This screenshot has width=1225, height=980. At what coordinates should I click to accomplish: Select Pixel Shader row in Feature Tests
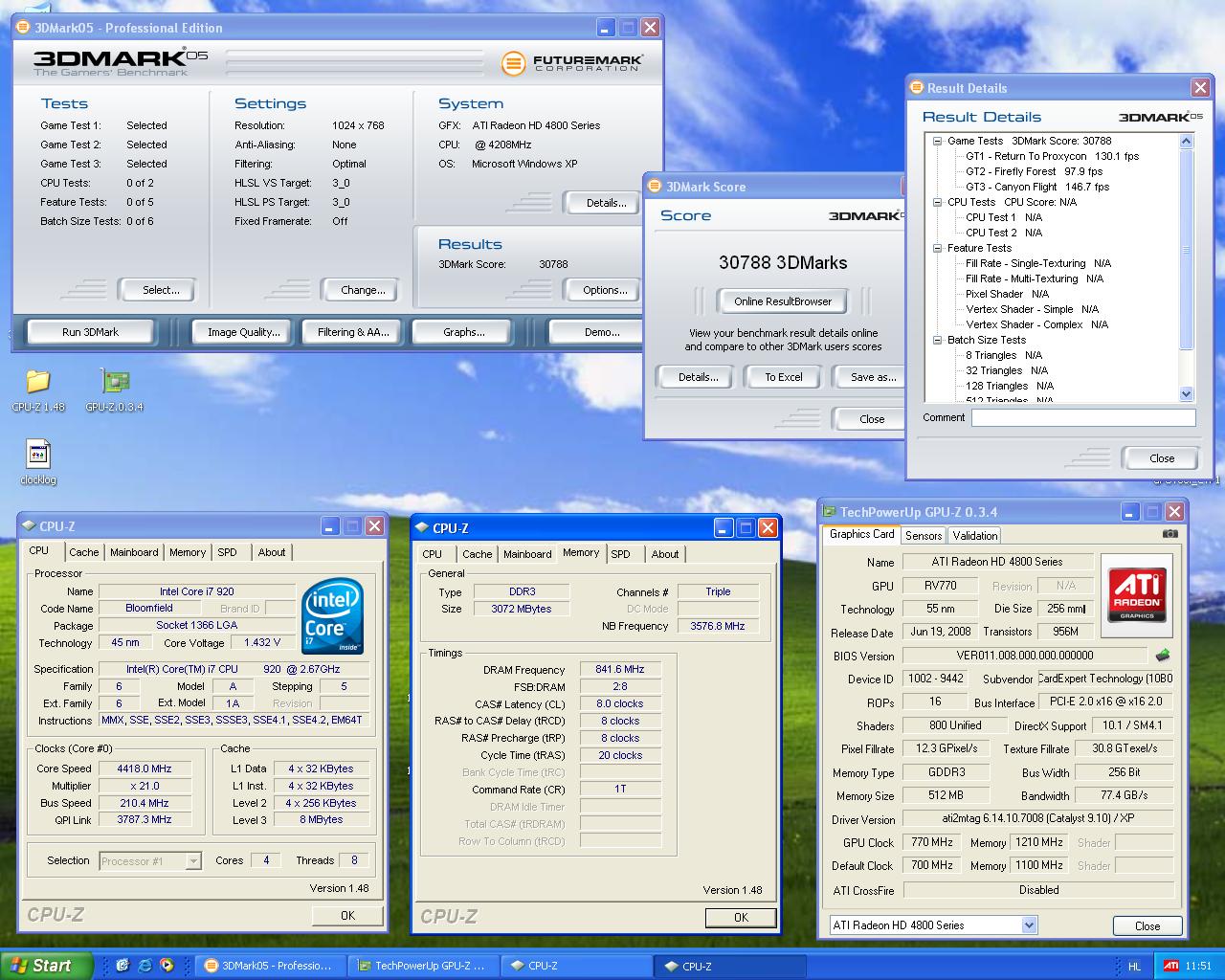[1007, 294]
